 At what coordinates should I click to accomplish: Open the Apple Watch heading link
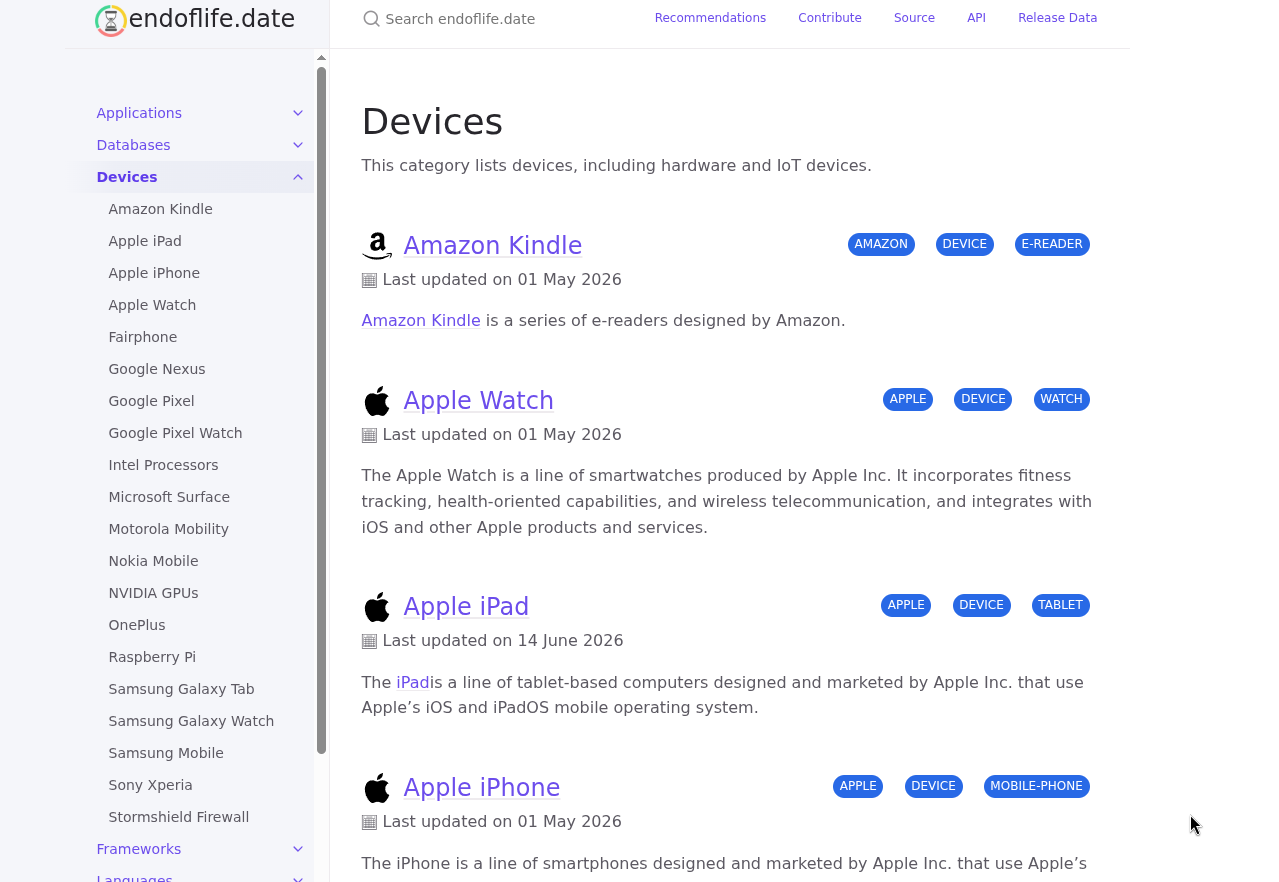point(478,400)
